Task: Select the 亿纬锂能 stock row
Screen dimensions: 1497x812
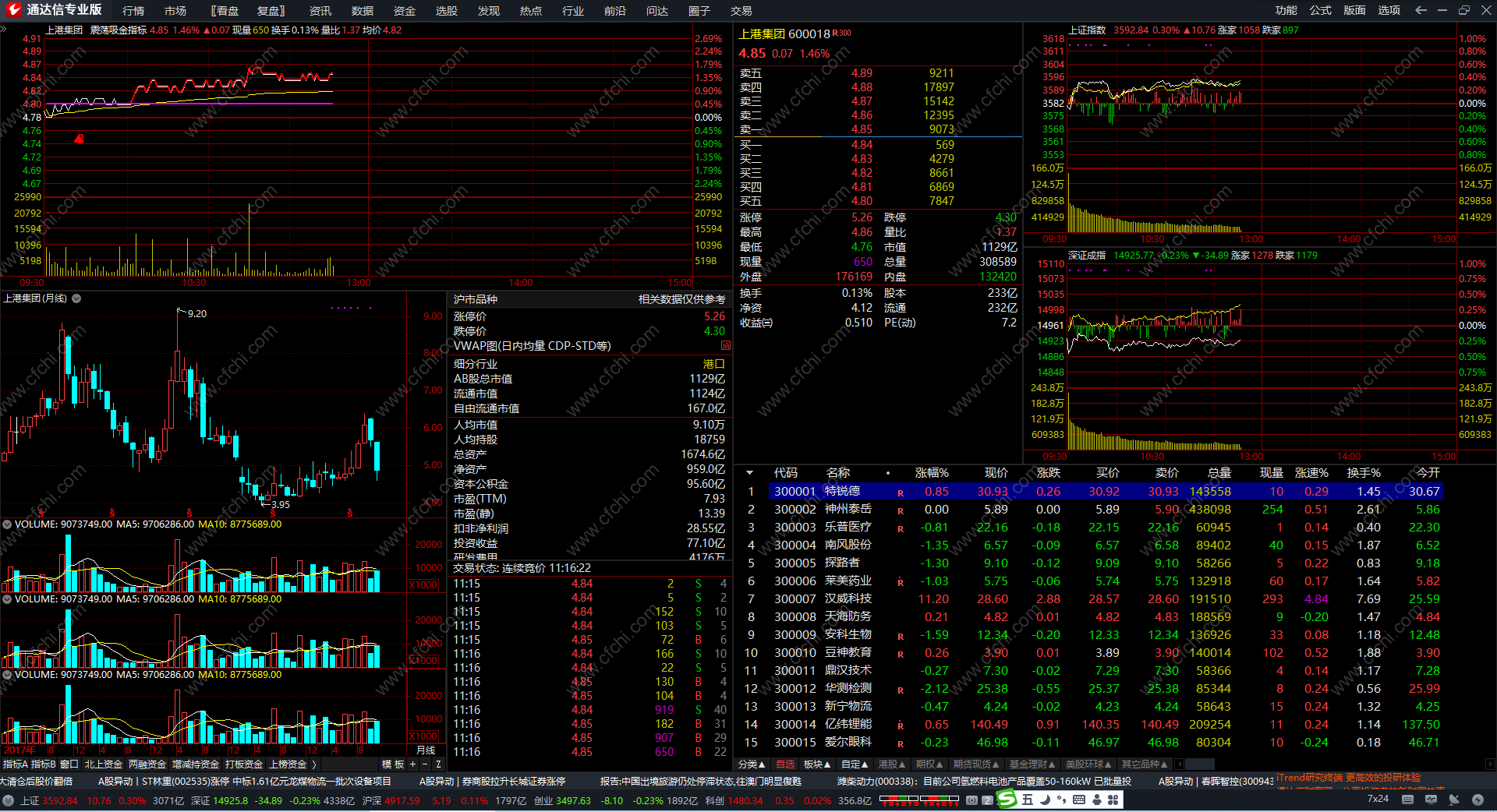Action: [x=1090, y=725]
